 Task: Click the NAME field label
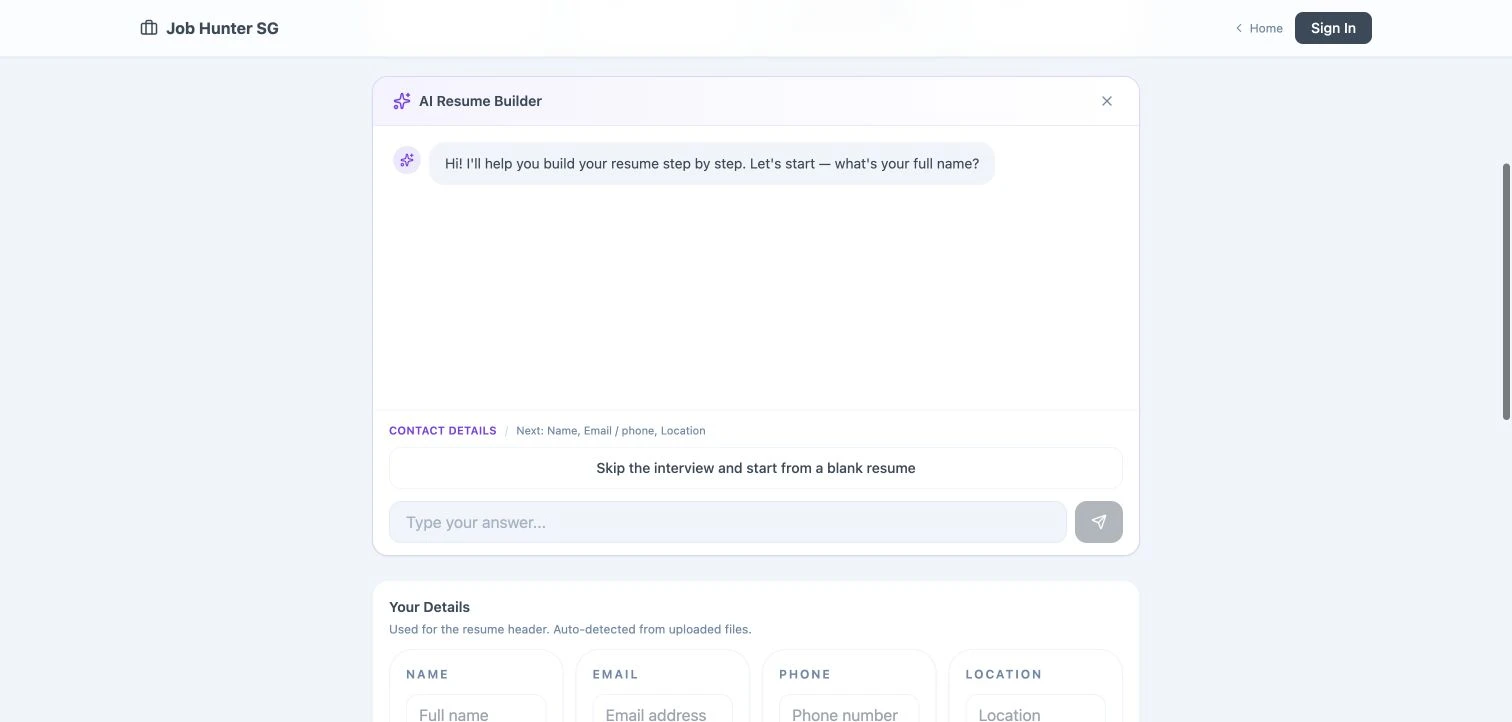click(427, 675)
